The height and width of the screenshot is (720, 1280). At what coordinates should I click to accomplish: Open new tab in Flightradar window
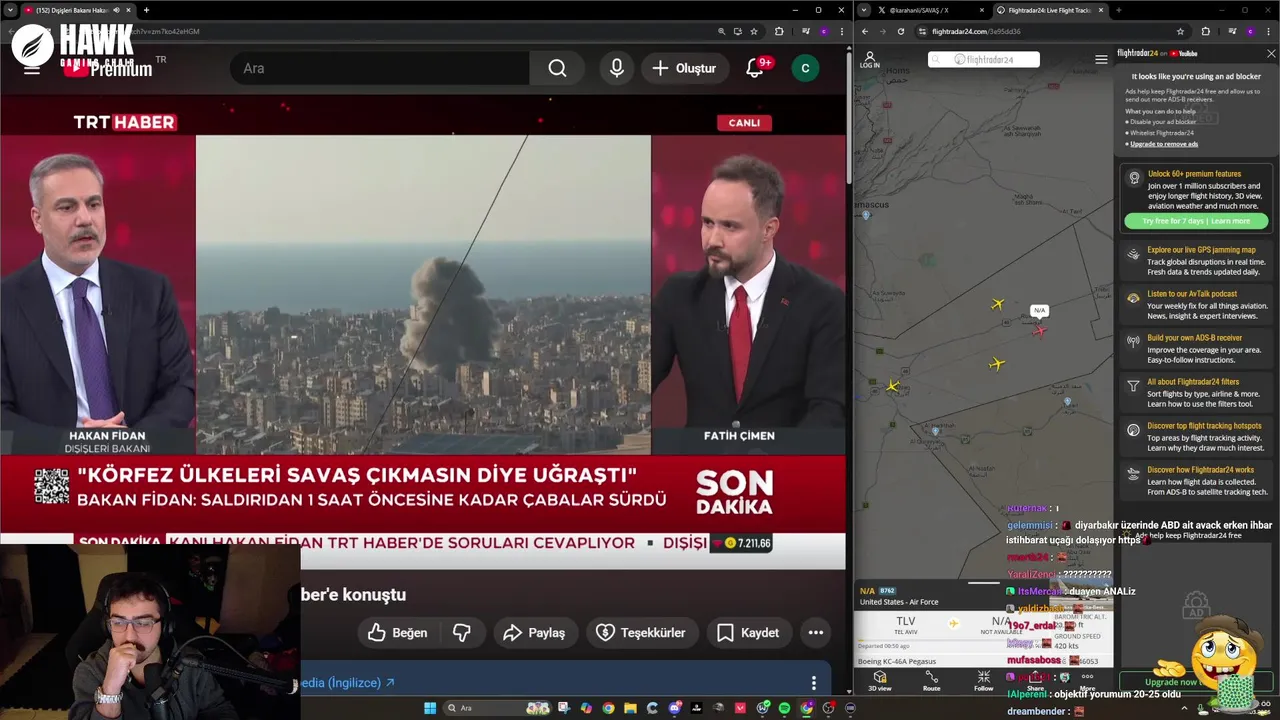click(x=1118, y=10)
